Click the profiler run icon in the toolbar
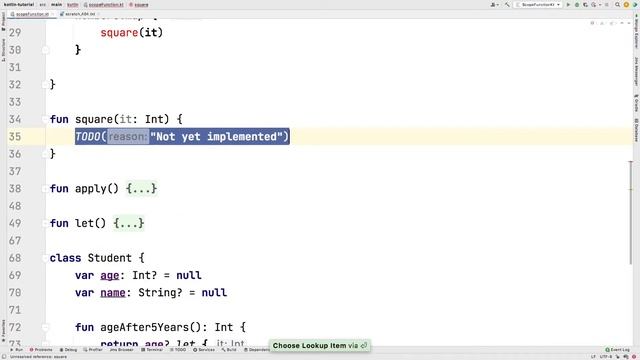Image resolution: width=640 pixels, height=360 pixels. pyautogui.click(x=593, y=4)
